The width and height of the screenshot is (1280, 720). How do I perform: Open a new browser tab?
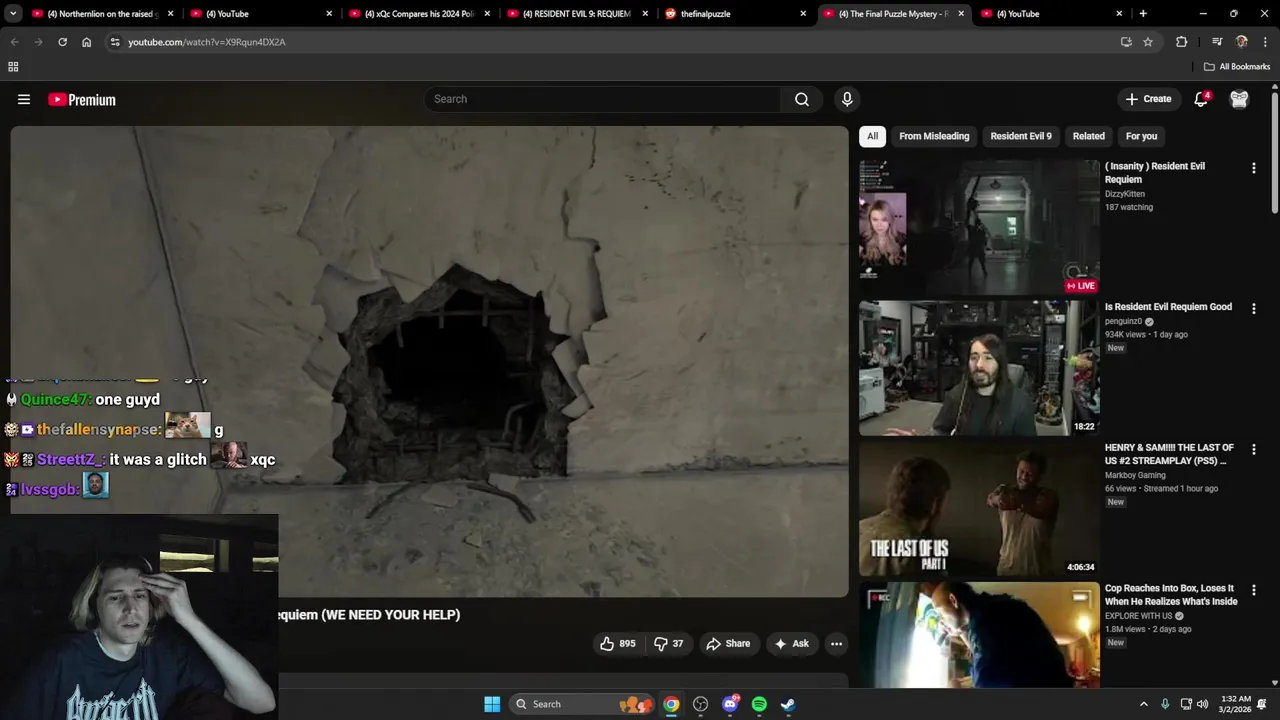coord(1143,14)
